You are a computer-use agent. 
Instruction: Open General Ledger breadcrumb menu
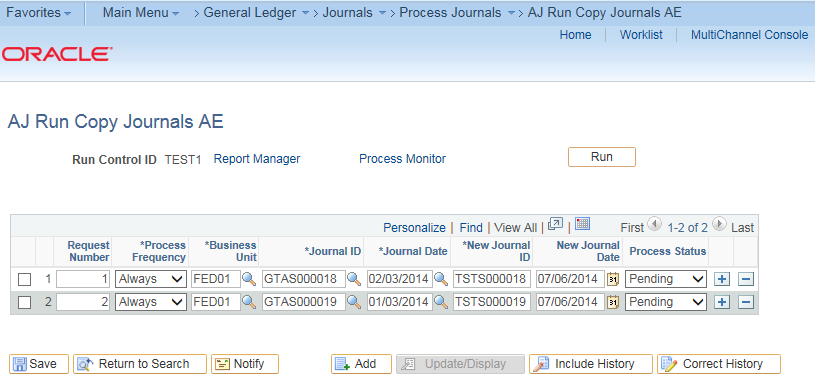click(x=256, y=12)
